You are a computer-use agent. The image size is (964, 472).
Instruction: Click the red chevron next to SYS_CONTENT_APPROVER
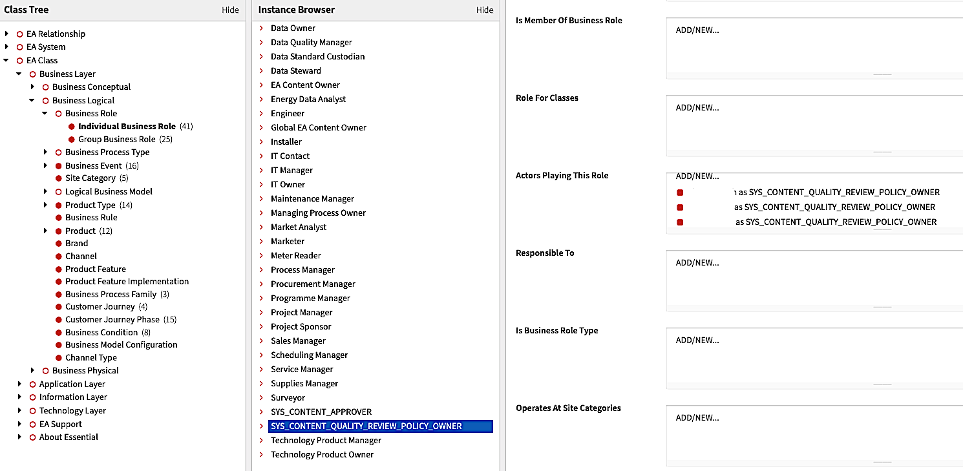coord(261,412)
